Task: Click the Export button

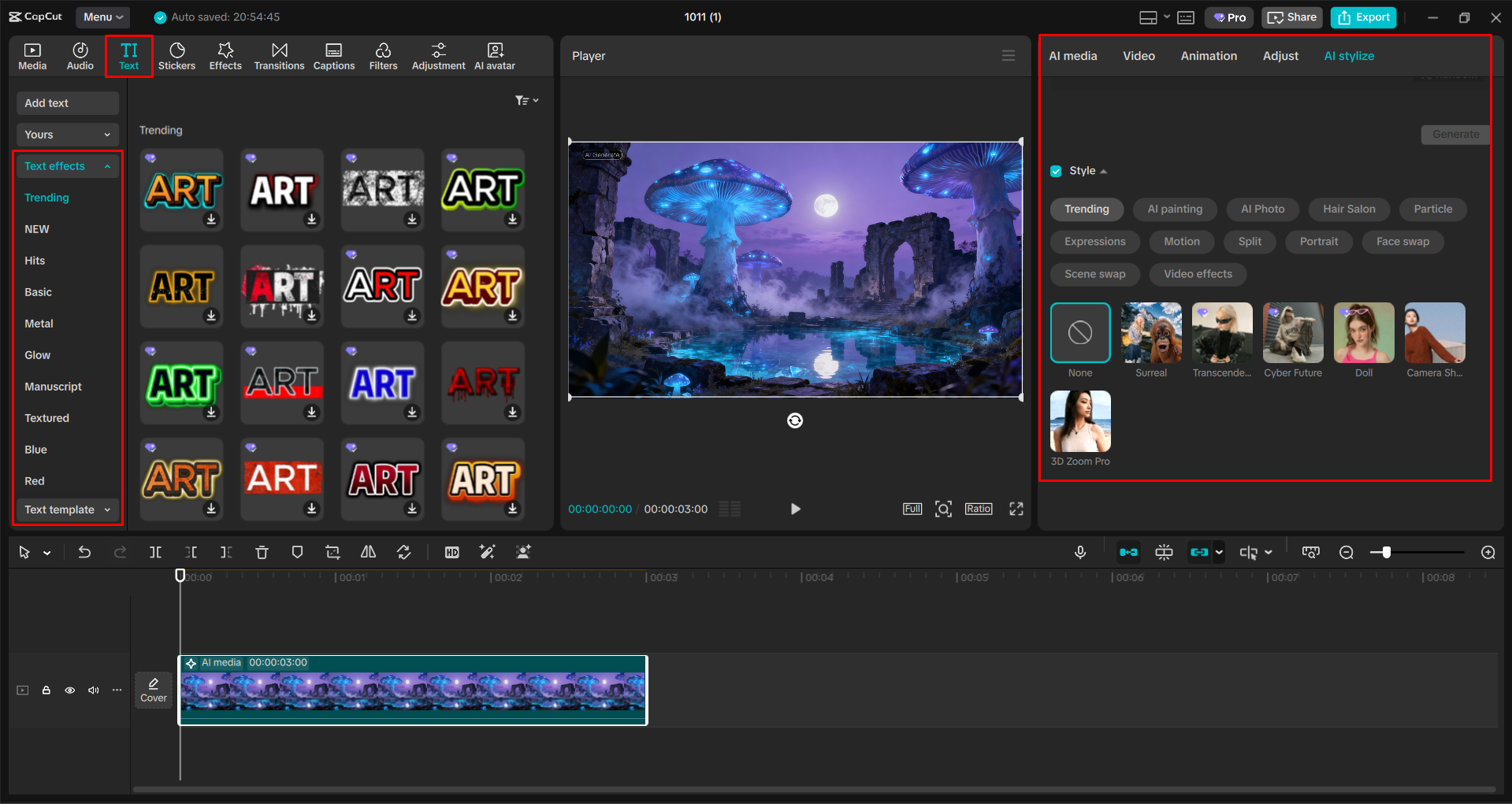Action: pyautogui.click(x=1362, y=17)
